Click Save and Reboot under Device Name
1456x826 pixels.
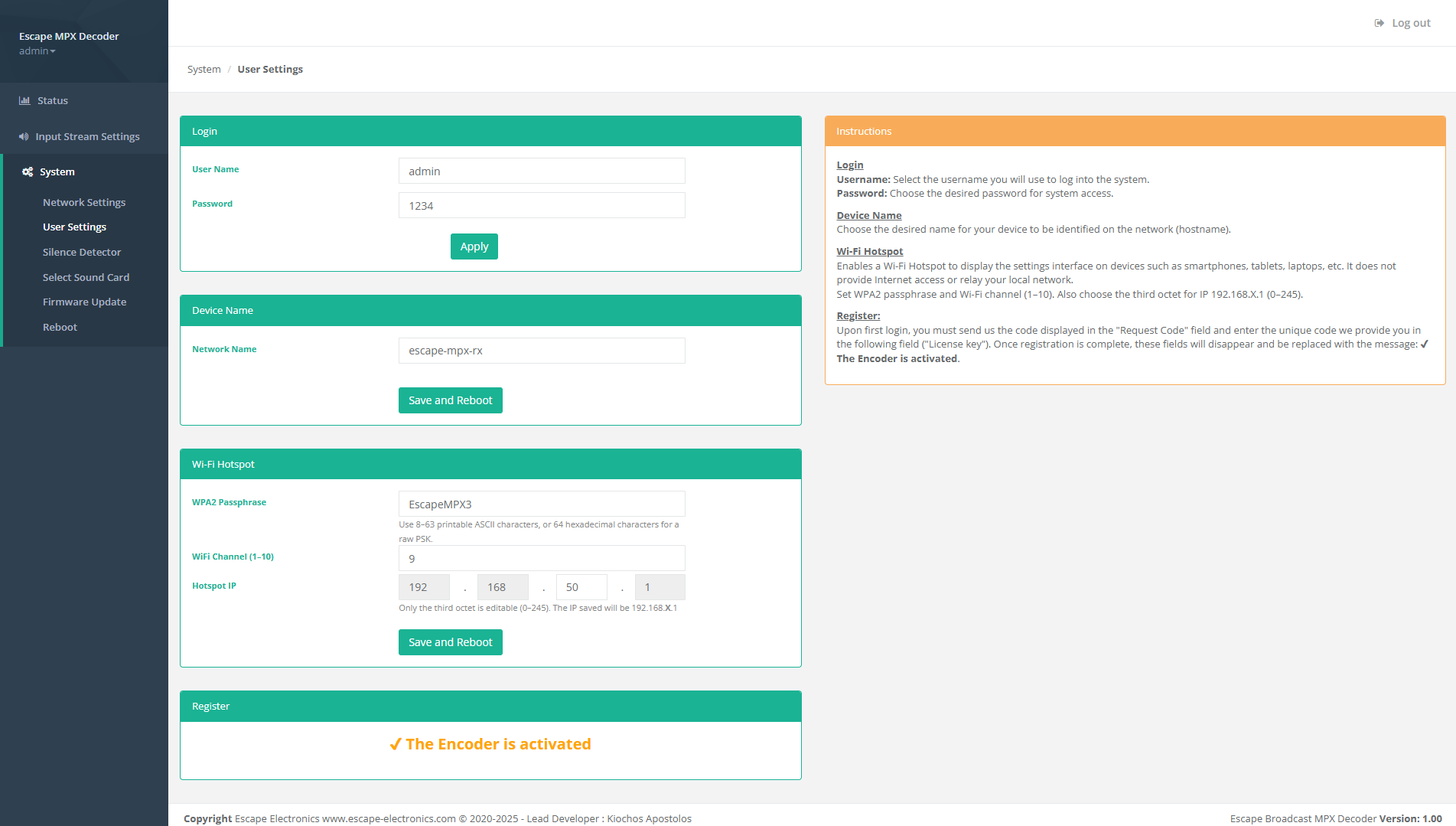(x=450, y=400)
